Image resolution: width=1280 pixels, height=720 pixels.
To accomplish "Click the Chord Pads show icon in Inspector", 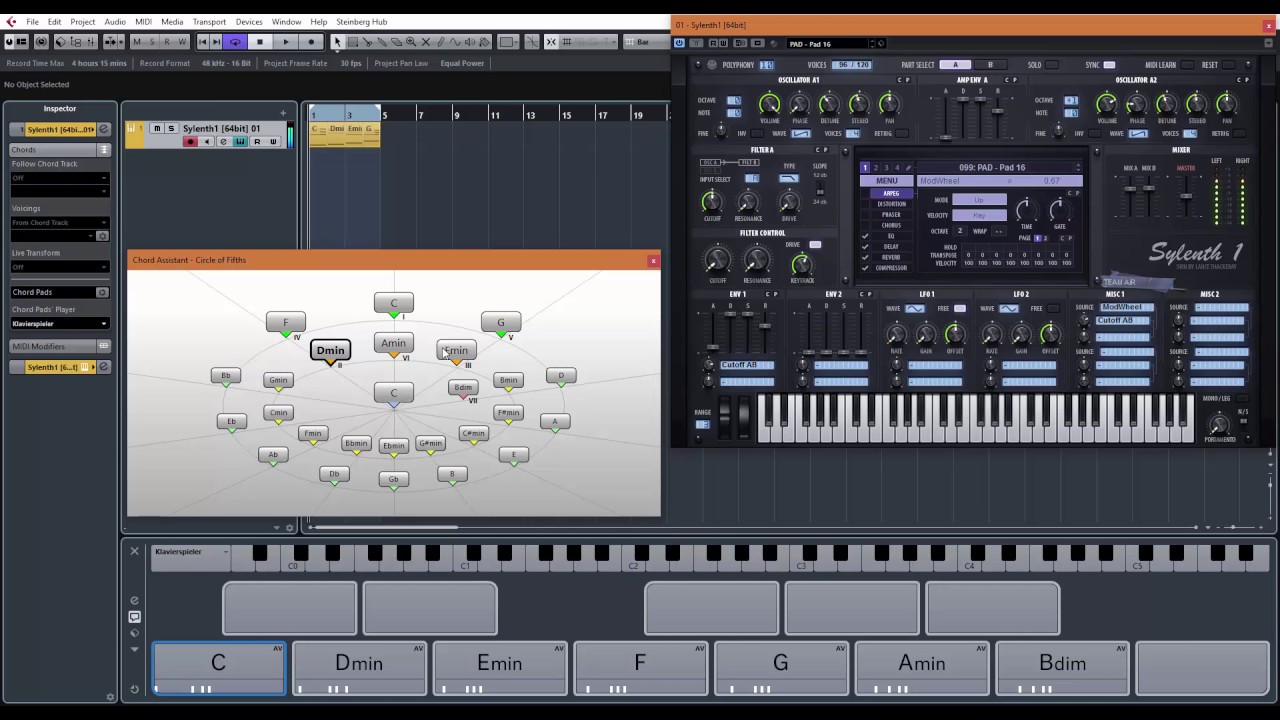I will coord(102,292).
